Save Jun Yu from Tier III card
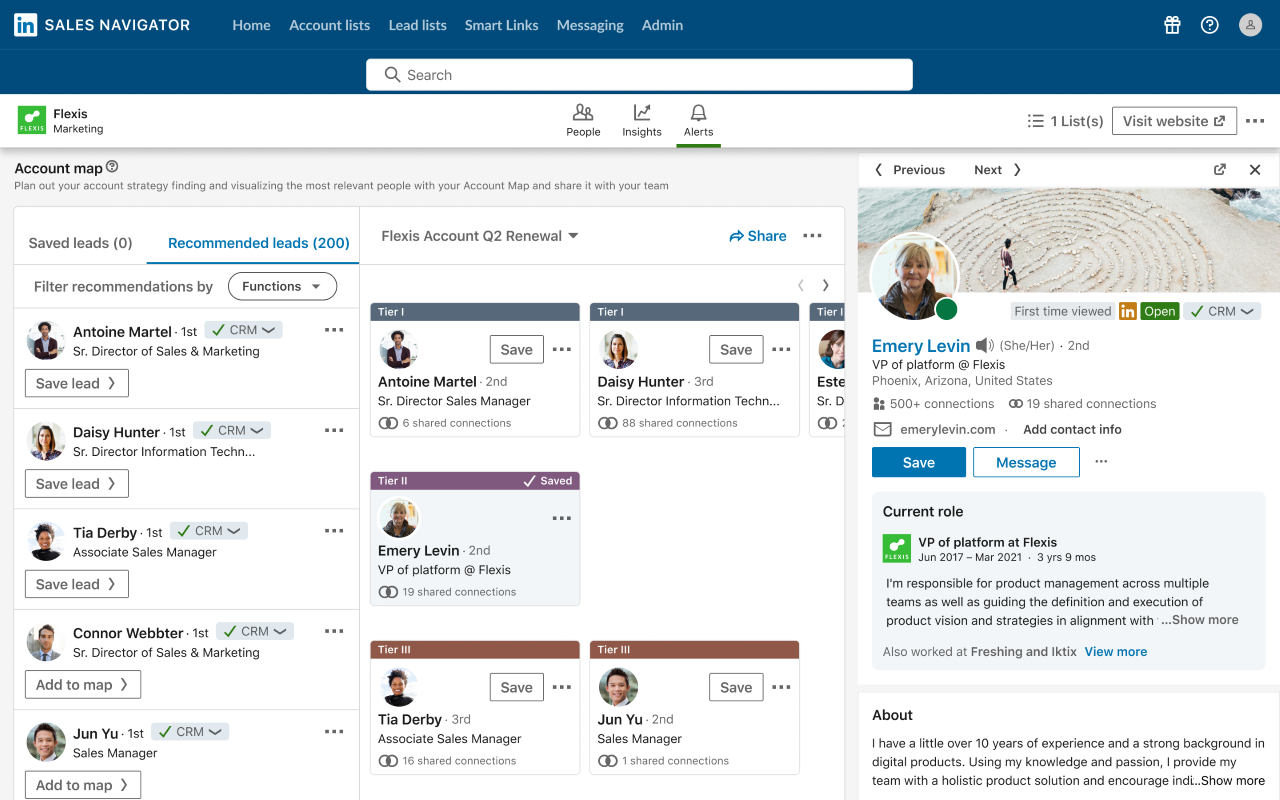 736,687
